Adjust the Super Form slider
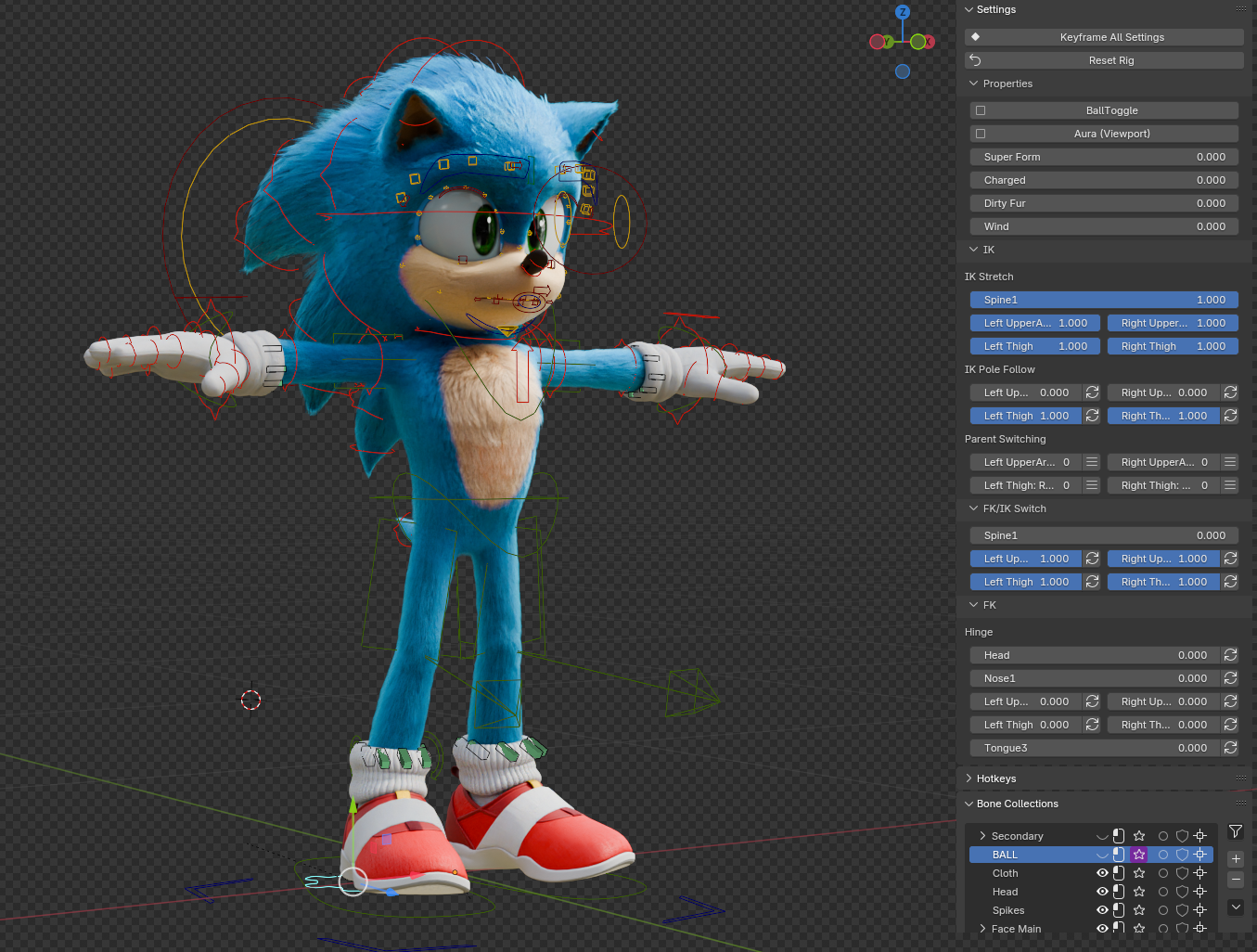This screenshot has width=1257, height=952. point(1104,156)
